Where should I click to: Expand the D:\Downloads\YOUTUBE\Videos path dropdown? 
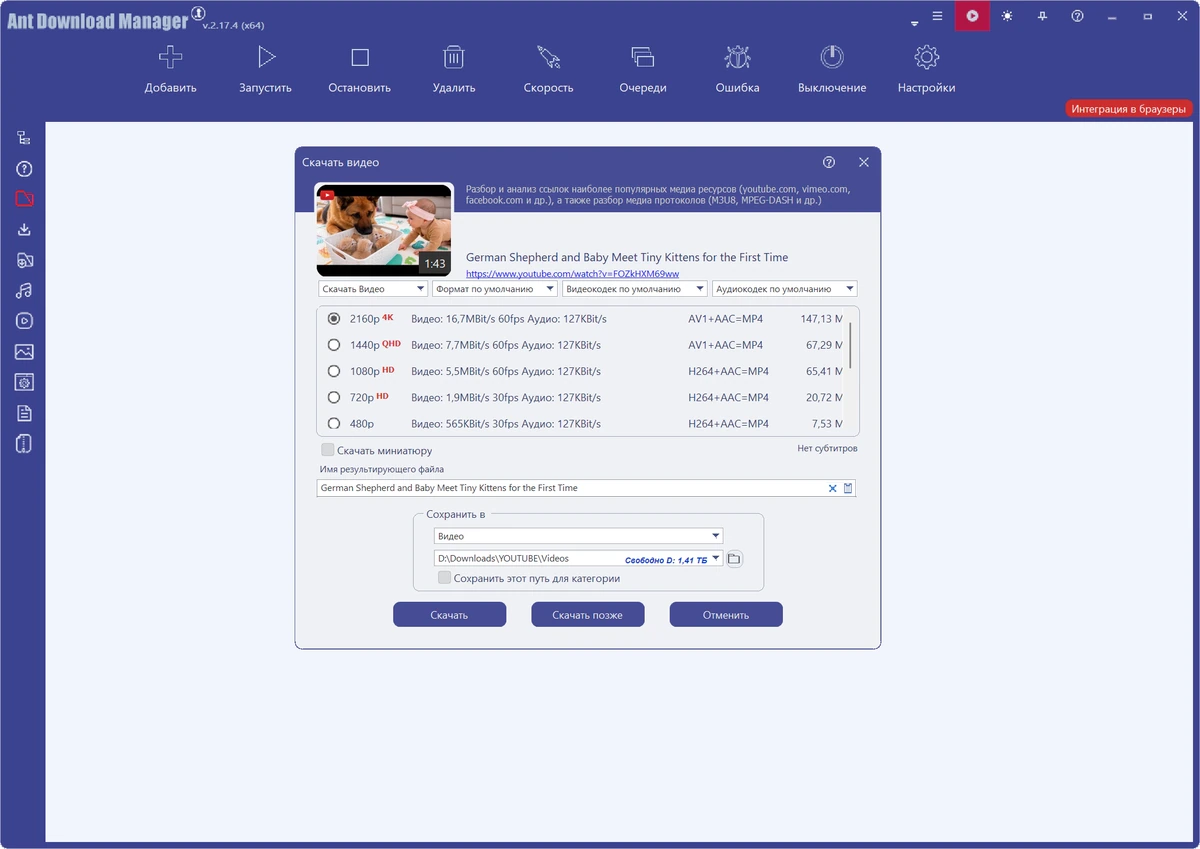click(x=716, y=559)
